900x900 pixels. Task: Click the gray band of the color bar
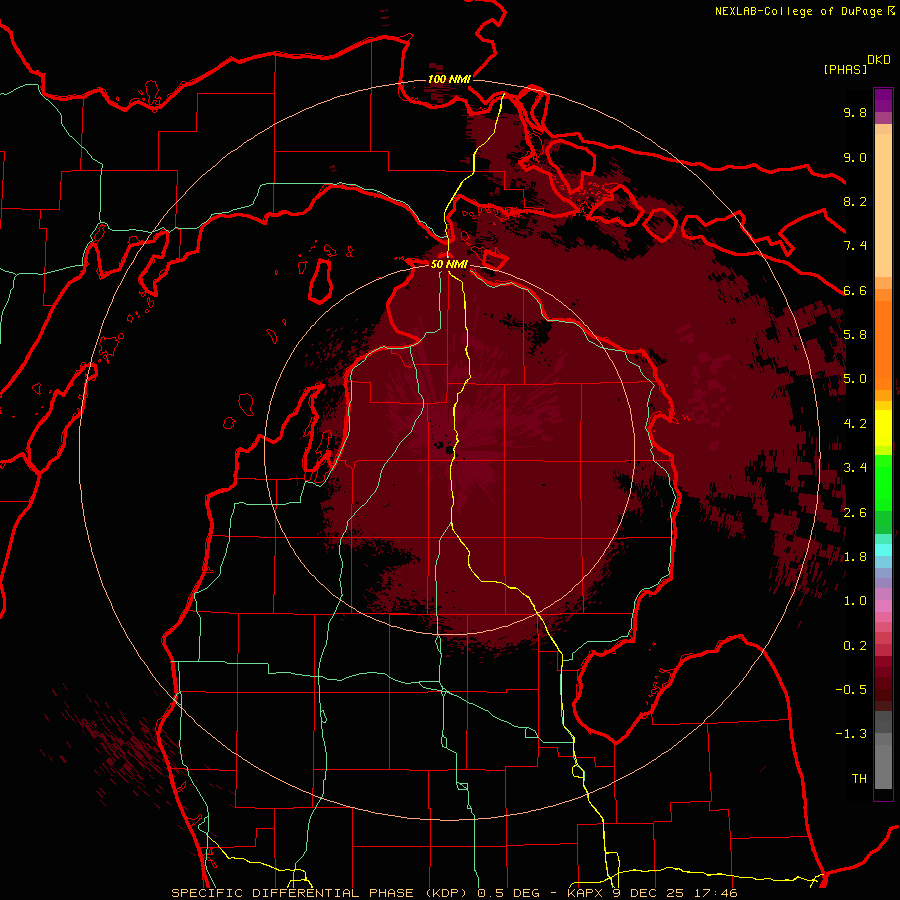883,750
